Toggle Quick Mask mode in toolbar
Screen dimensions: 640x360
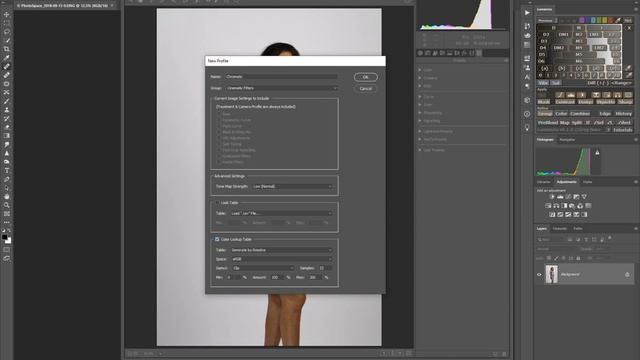[7, 249]
